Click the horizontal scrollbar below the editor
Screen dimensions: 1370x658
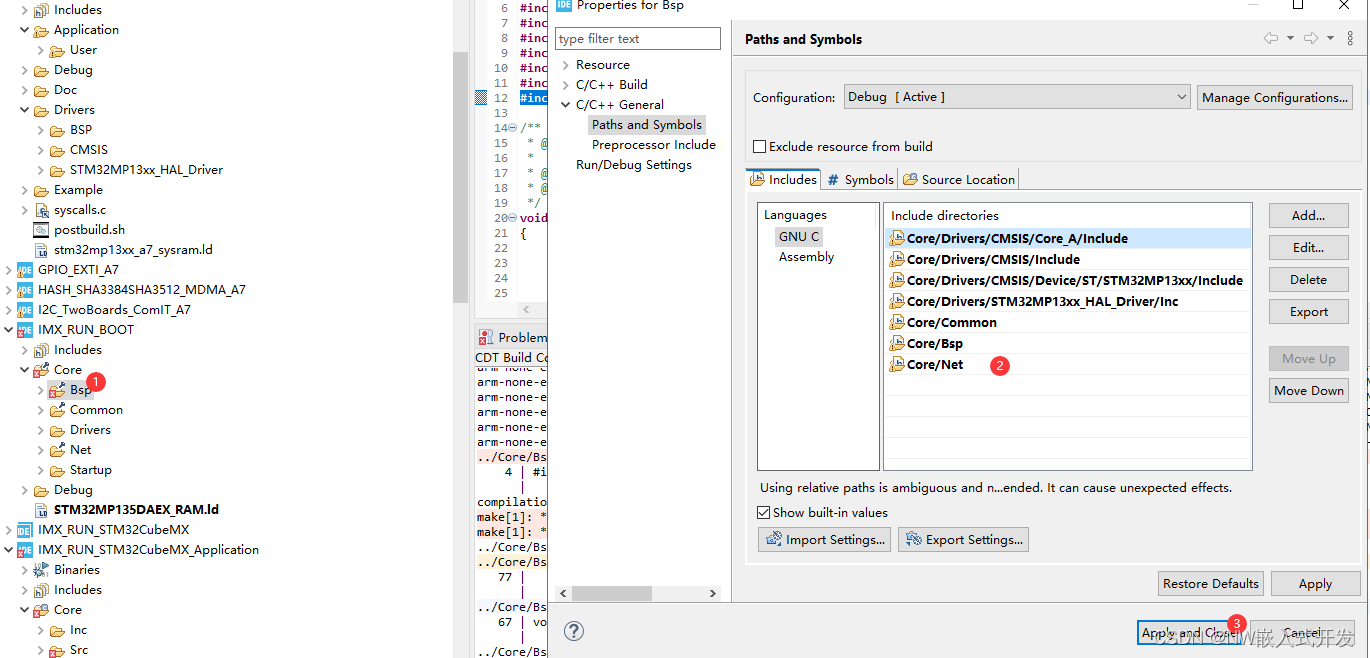click(x=610, y=593)
